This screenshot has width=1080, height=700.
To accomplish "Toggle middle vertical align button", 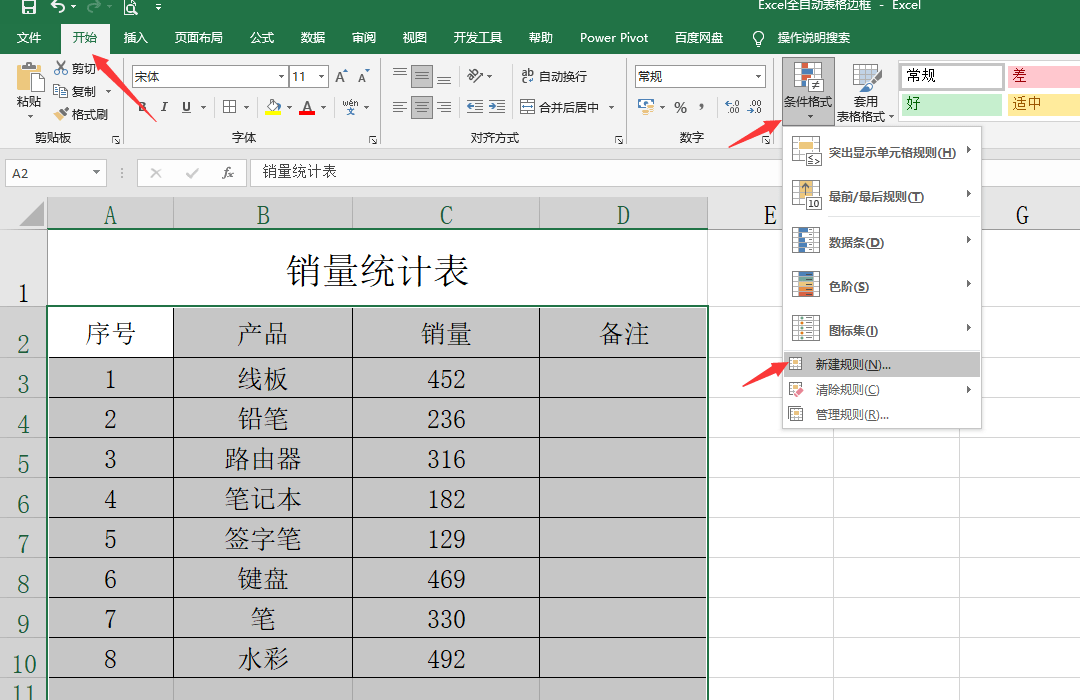I will coord(422,76).
